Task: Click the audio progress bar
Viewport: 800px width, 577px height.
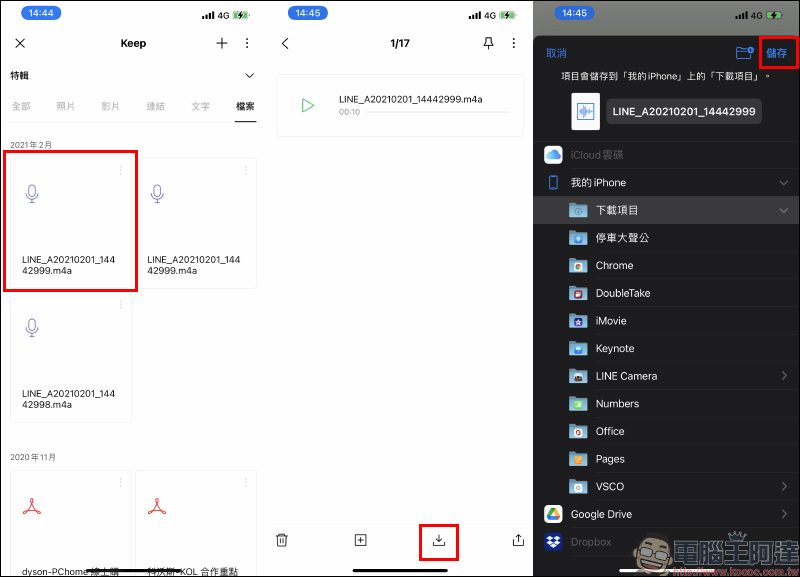Action: pos(437,112)
